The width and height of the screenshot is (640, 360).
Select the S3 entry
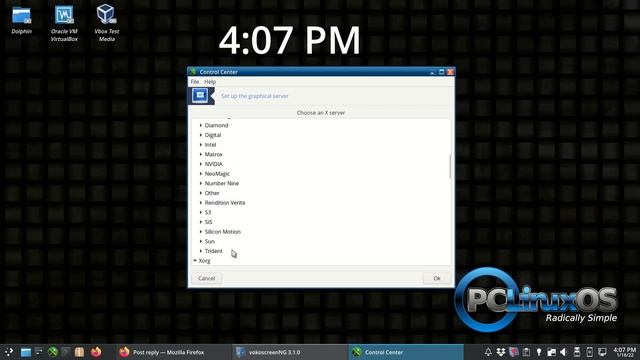(x=208, y=212)
